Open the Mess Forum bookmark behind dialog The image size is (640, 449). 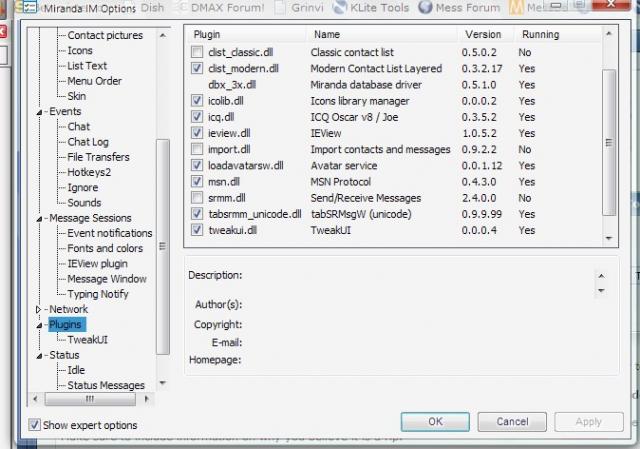[460, 8]
